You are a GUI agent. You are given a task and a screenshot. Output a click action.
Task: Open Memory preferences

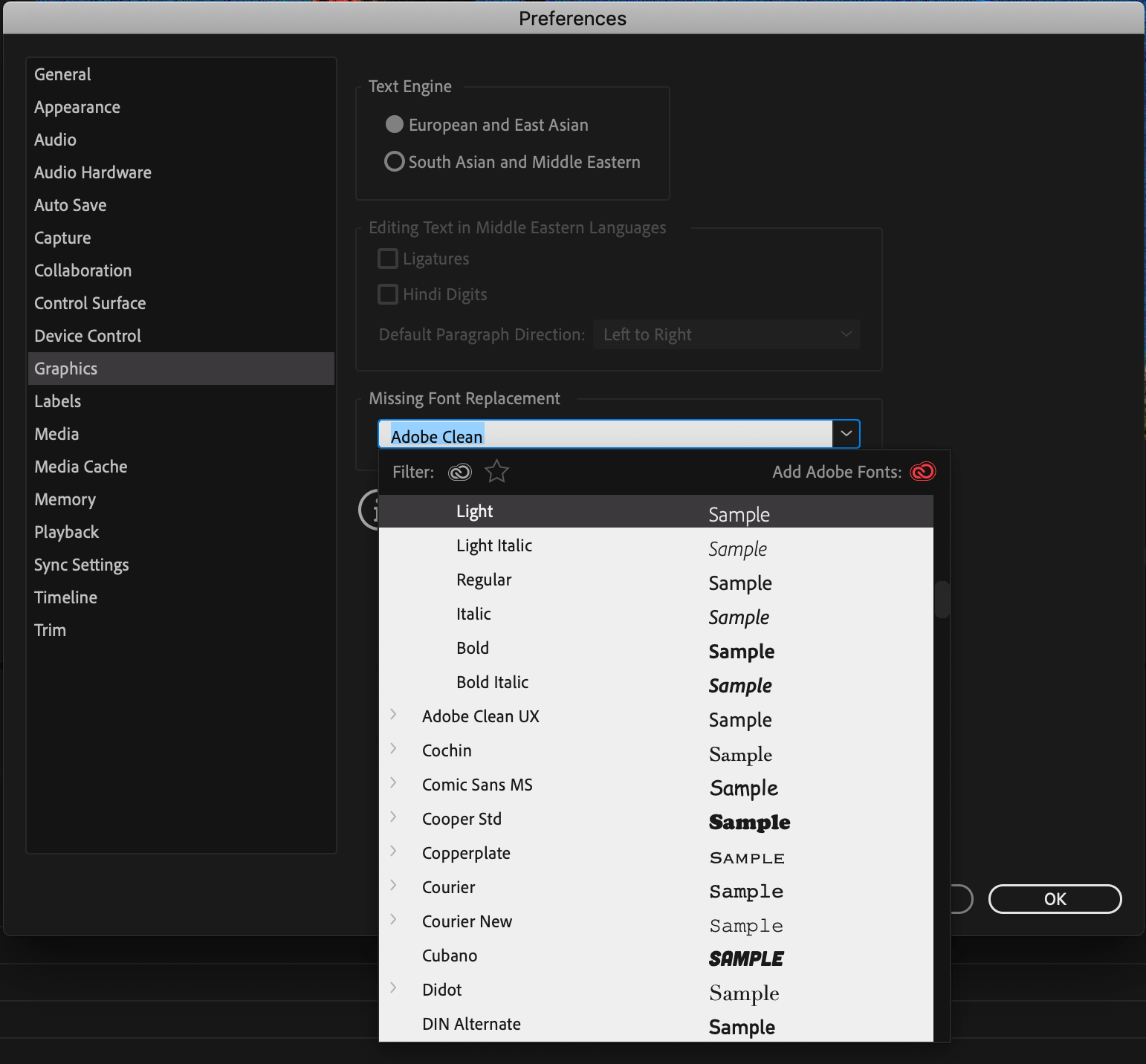181,499
